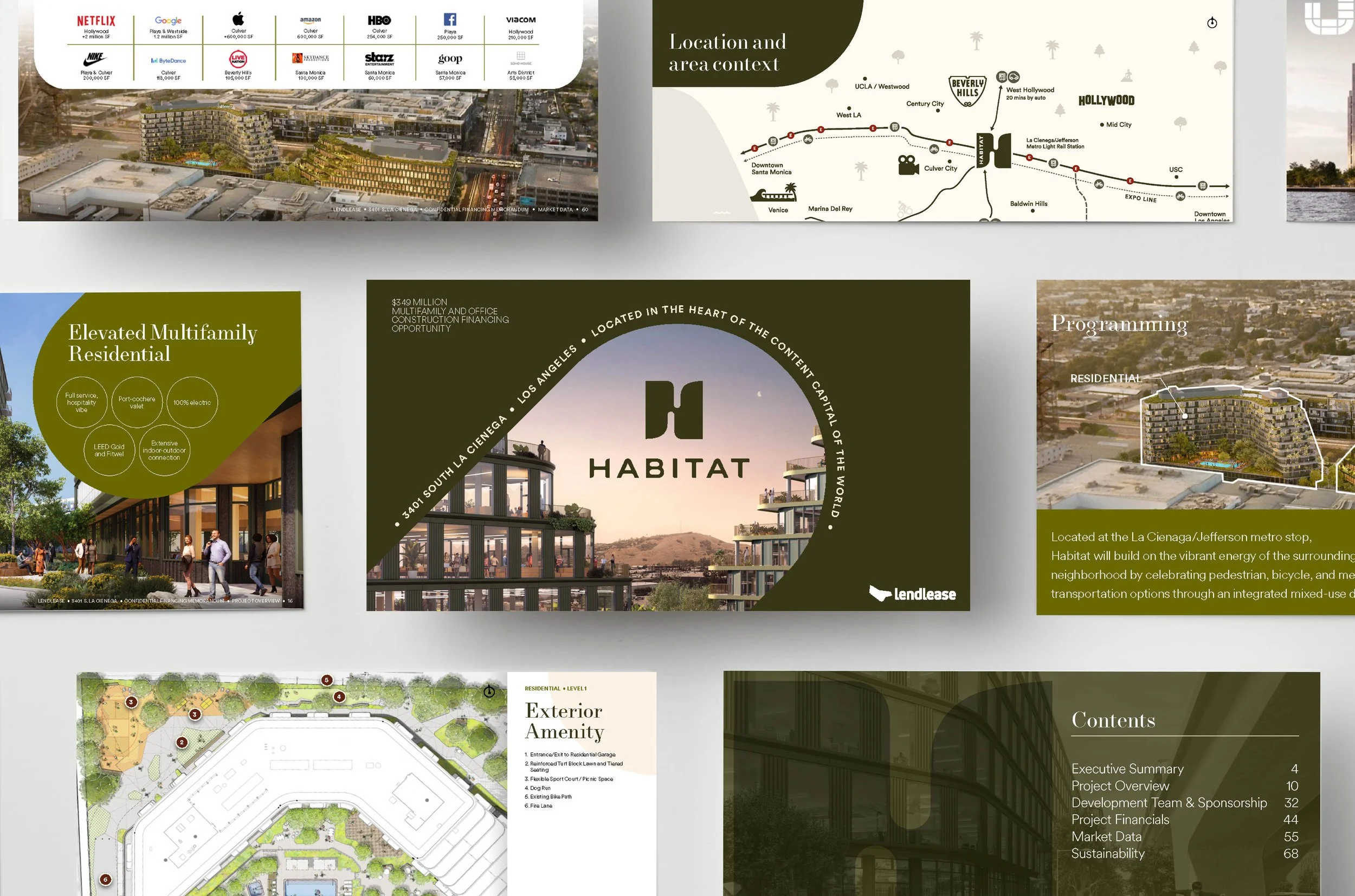This screenshot has height=896, width=1355.
Task: Toggle the Port-cochere valet badge circle
Action: pos(137,402)
